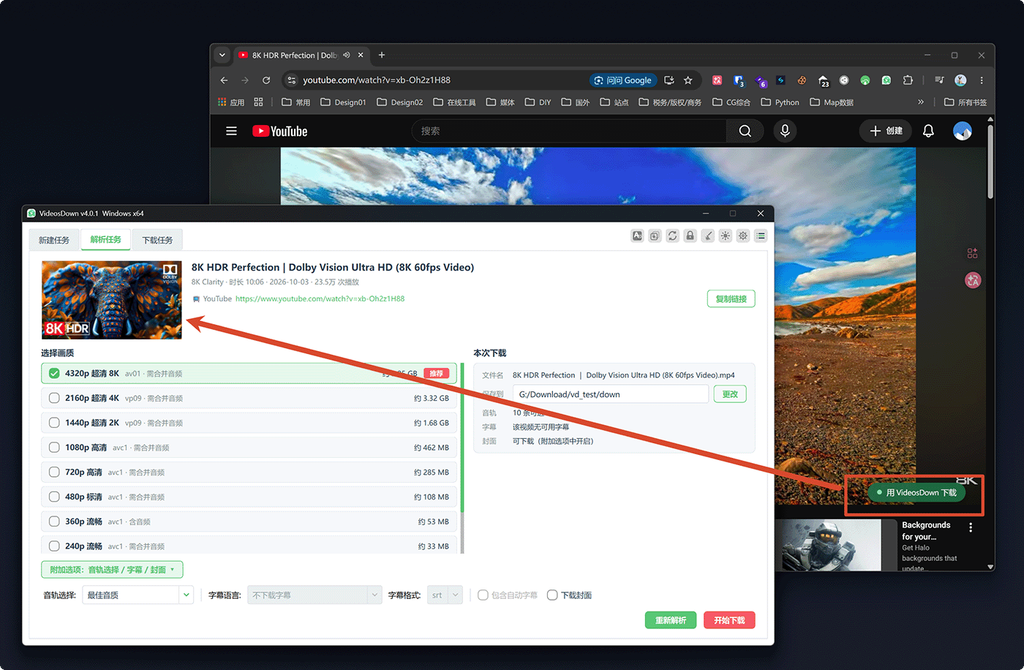Bookmark this page with the star icon
Image resolution: width=1024 pixels, height=670 pixels.
click(x=688, y=80)
